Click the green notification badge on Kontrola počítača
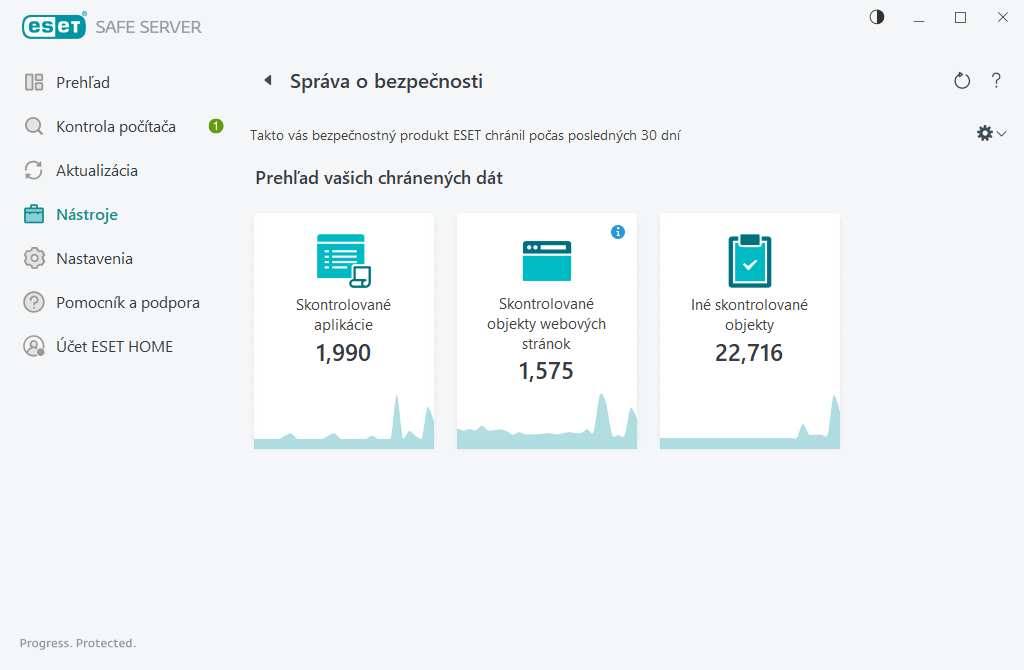The height and width of the screenshot is (670, 1024). (x=216, y=126)
